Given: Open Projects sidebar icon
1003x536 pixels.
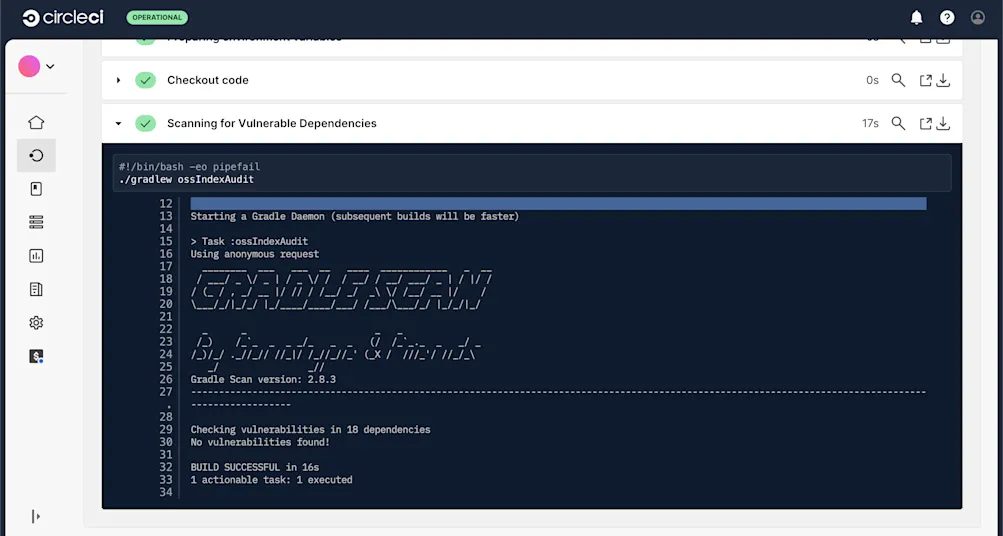Looking at the screenshot, I should [36, 189].
